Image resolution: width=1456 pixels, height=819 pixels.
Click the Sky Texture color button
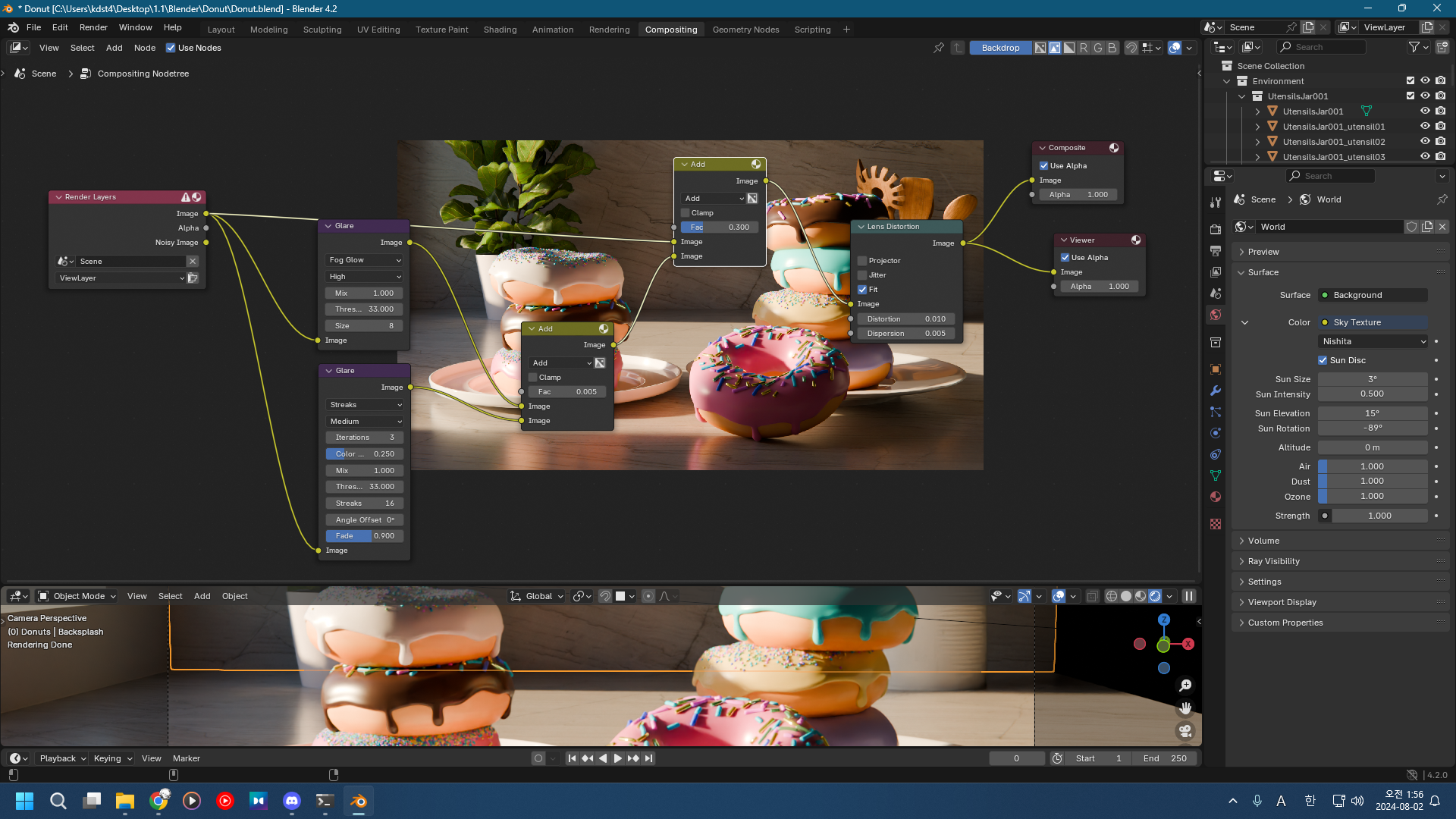[1373, 322]
